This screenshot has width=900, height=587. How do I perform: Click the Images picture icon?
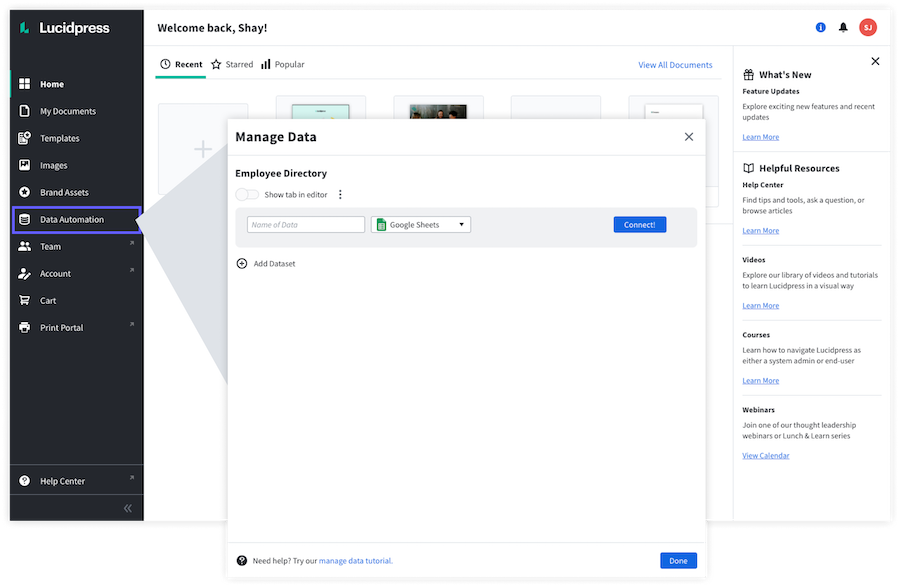click(x=24, y=165)
